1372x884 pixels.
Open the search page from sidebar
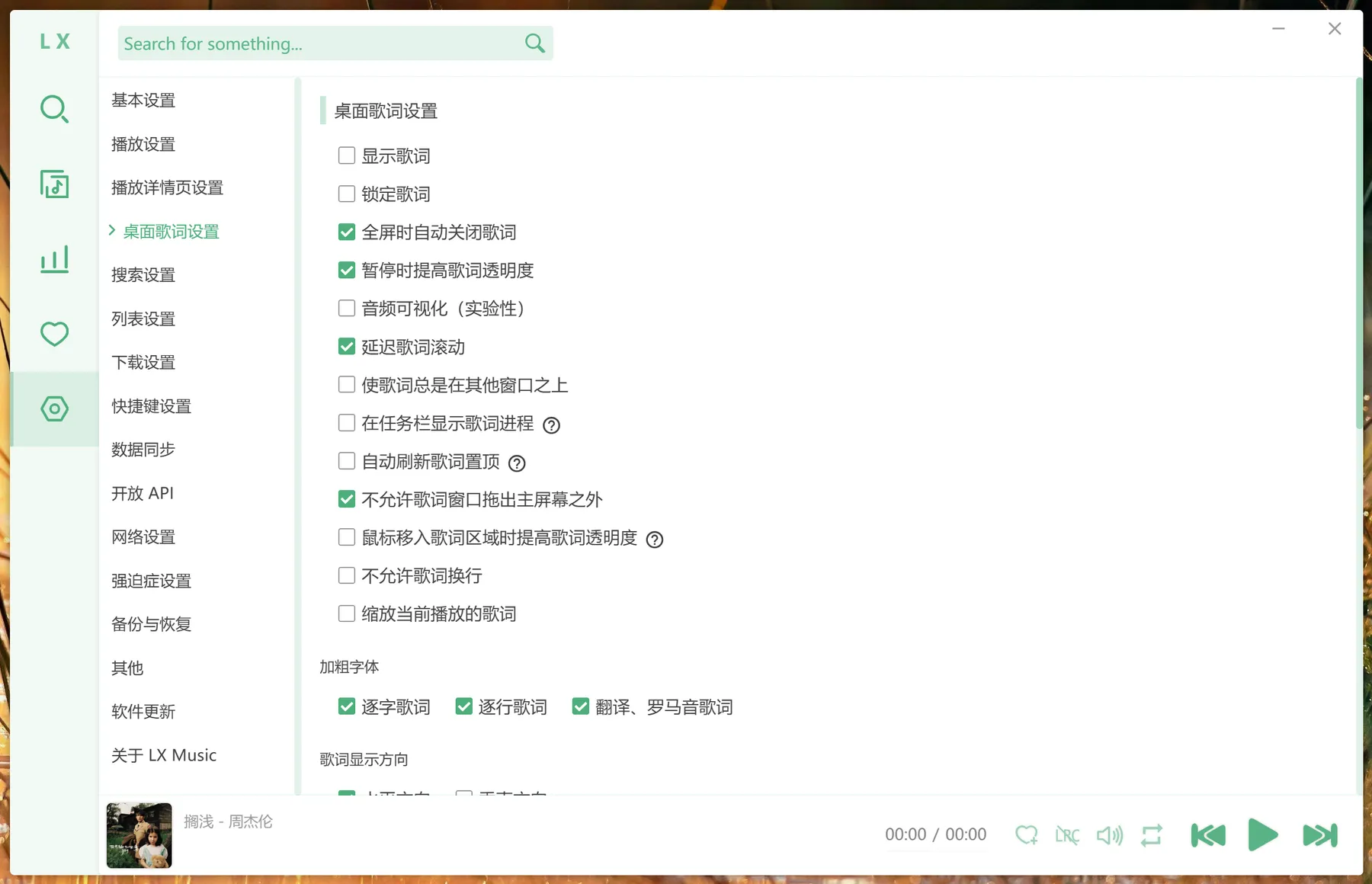54,109
